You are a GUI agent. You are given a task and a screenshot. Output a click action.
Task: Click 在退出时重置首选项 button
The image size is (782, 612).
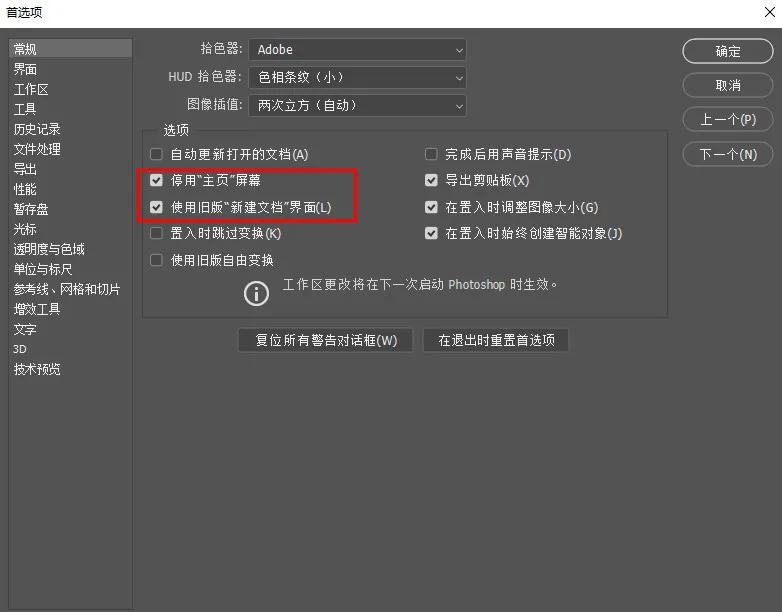point(496,340)
